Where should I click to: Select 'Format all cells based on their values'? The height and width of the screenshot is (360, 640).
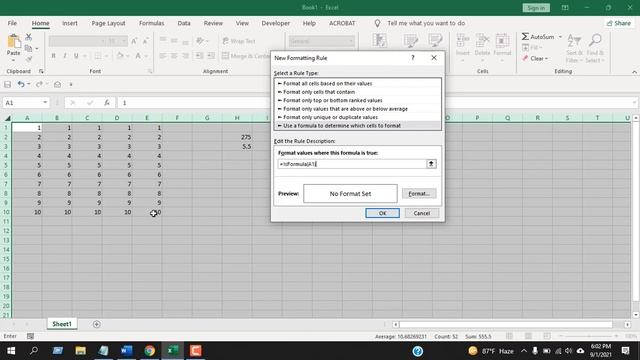click(x=358, y=83)
